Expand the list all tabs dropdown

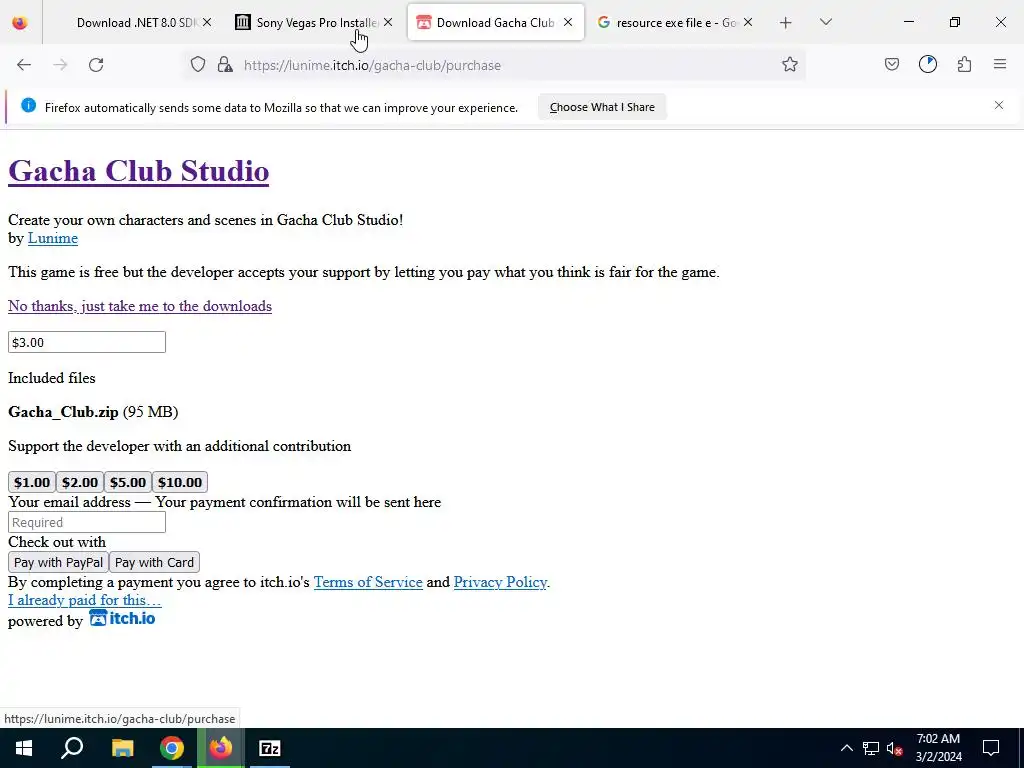click(x=825, y=23)
